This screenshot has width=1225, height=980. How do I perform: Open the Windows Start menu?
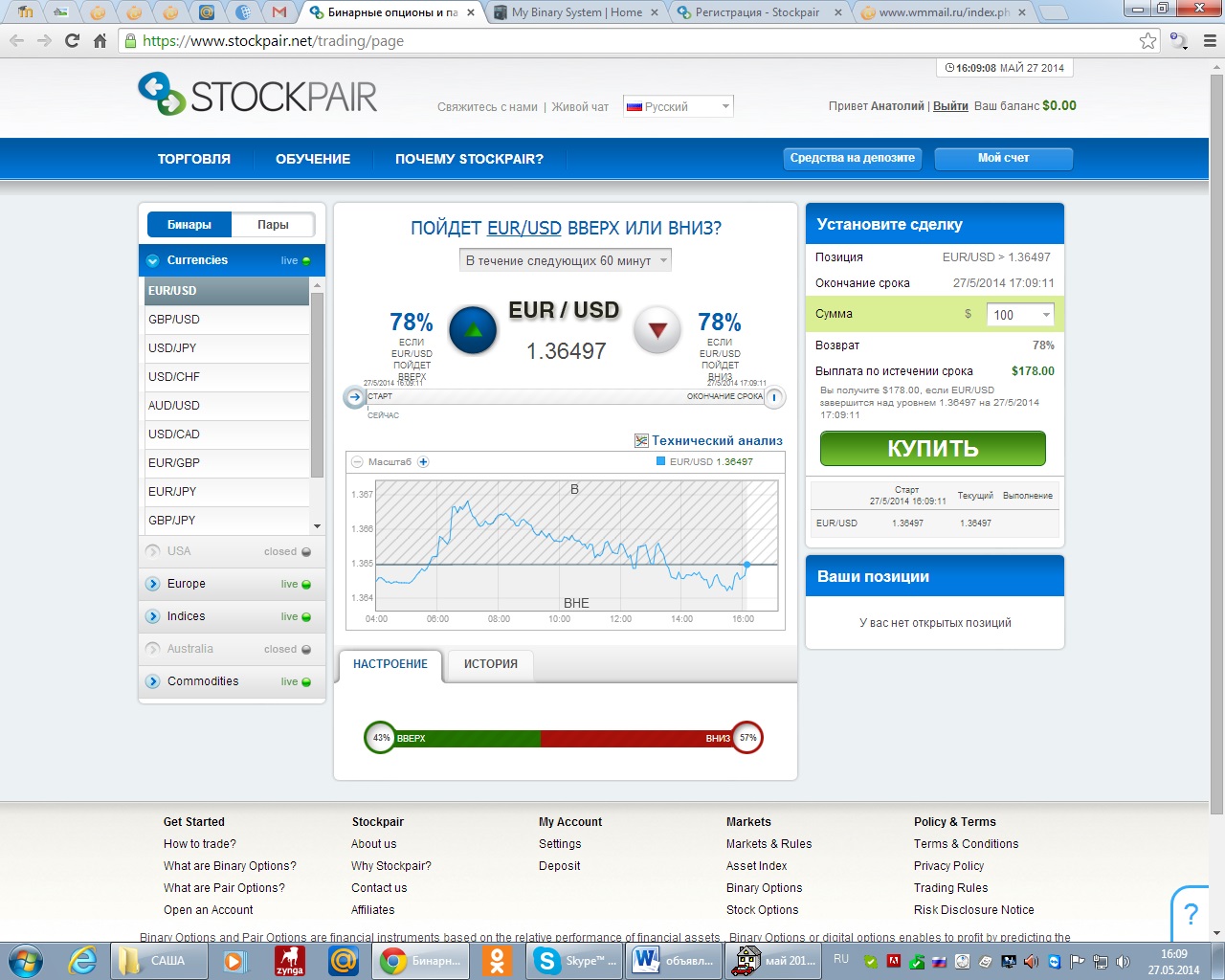coord(26,960)
